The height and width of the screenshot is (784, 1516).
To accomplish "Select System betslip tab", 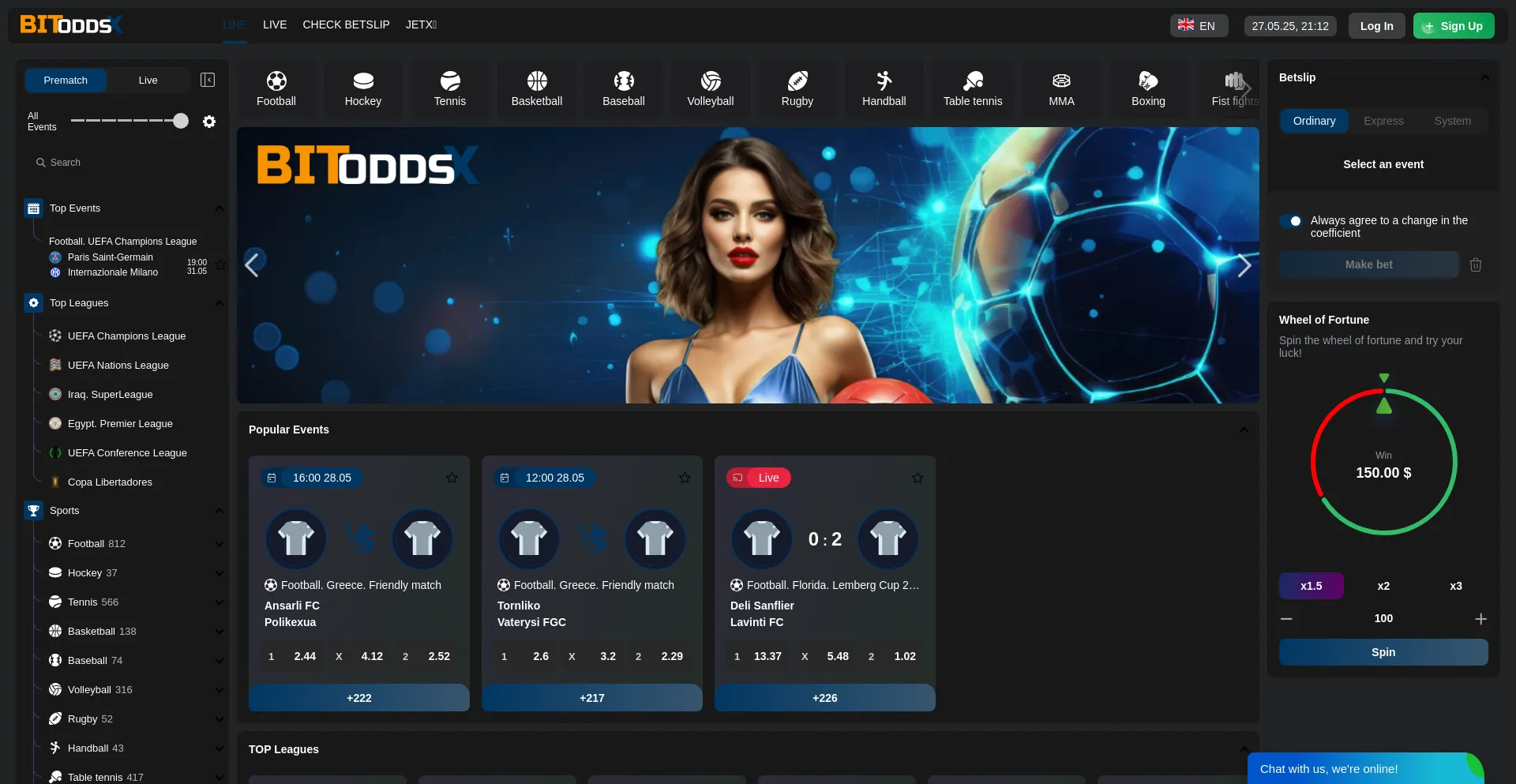I will coord(1452,121).
